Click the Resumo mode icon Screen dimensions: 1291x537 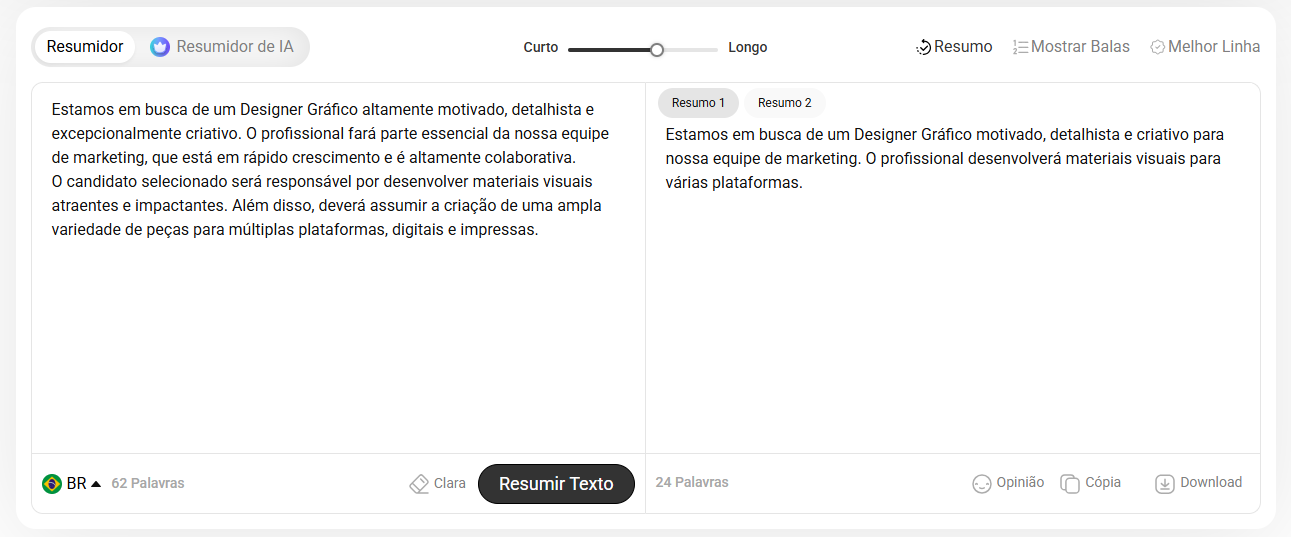tap(923, 47)
